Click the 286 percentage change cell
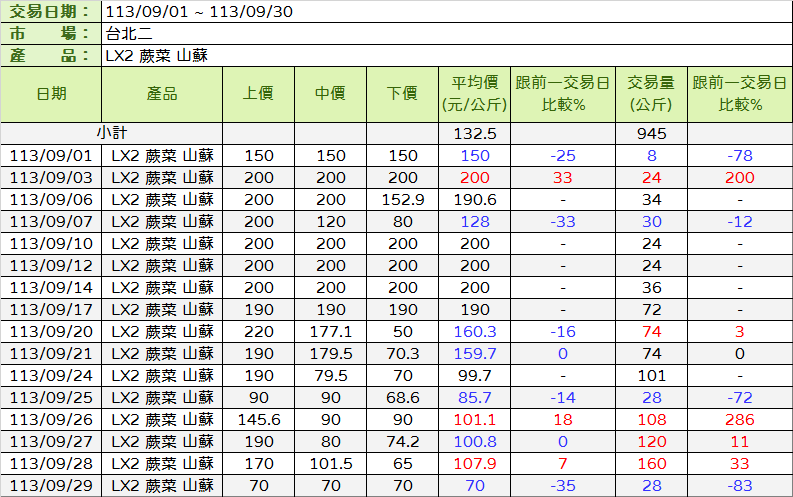 click(x=739, y=419)
